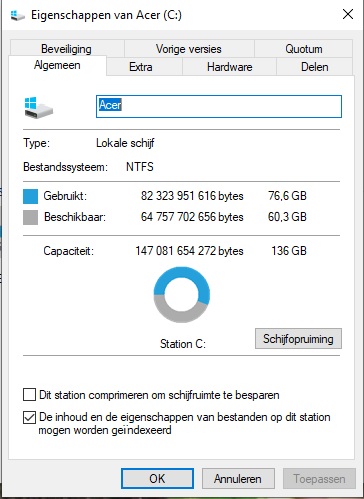
Task: Click Annuleren to cancel
Action: click(x=238, y=479)
